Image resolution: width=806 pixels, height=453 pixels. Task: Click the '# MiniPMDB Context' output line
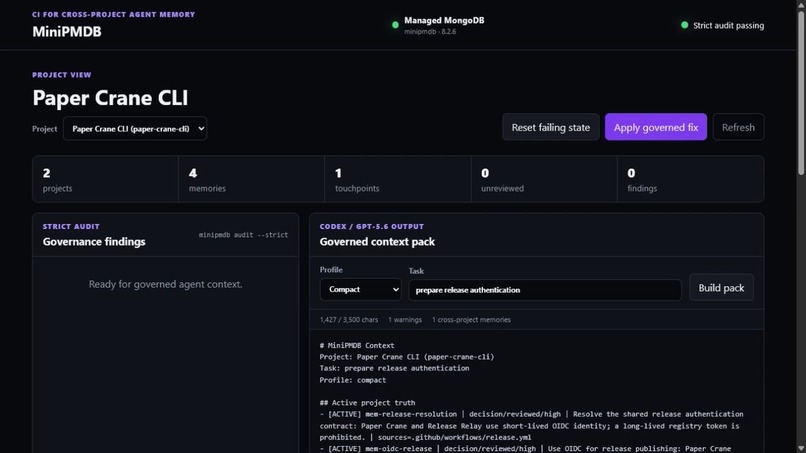click(x=357, y=346)
